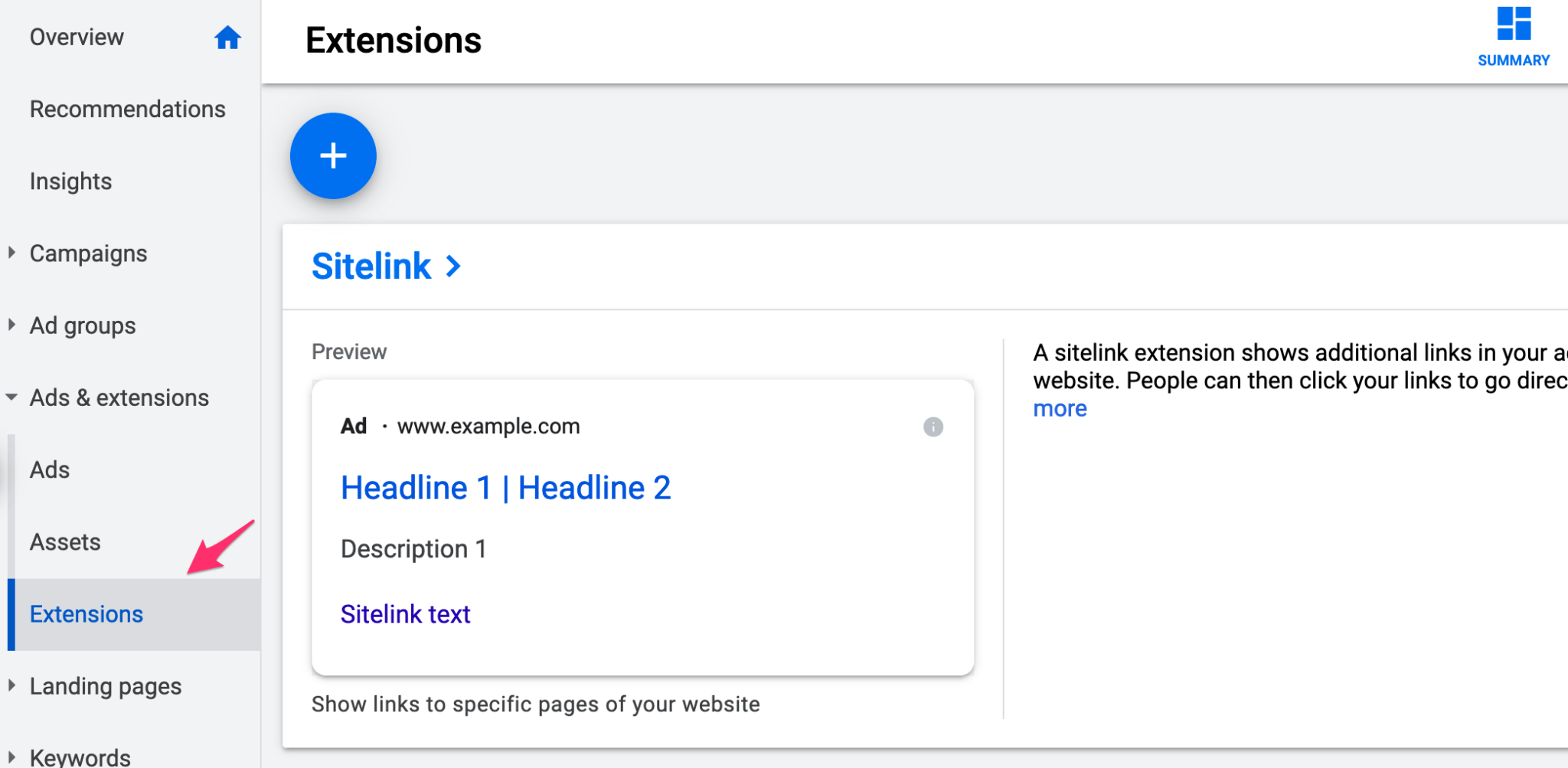The image size is (1568, 768).
Task: Expand the Landing pages section
Action: pos(11,685)
